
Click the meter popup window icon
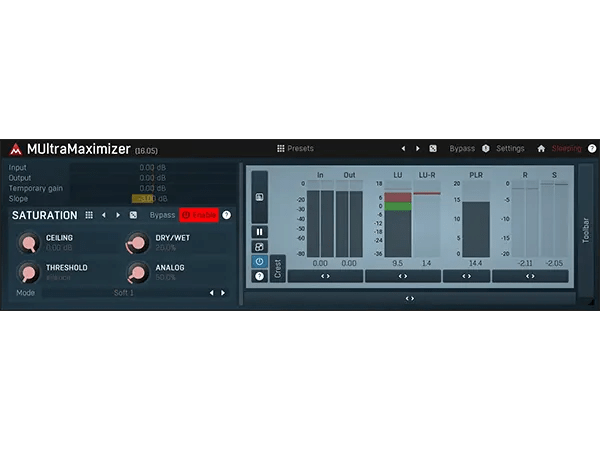point(259,197)
